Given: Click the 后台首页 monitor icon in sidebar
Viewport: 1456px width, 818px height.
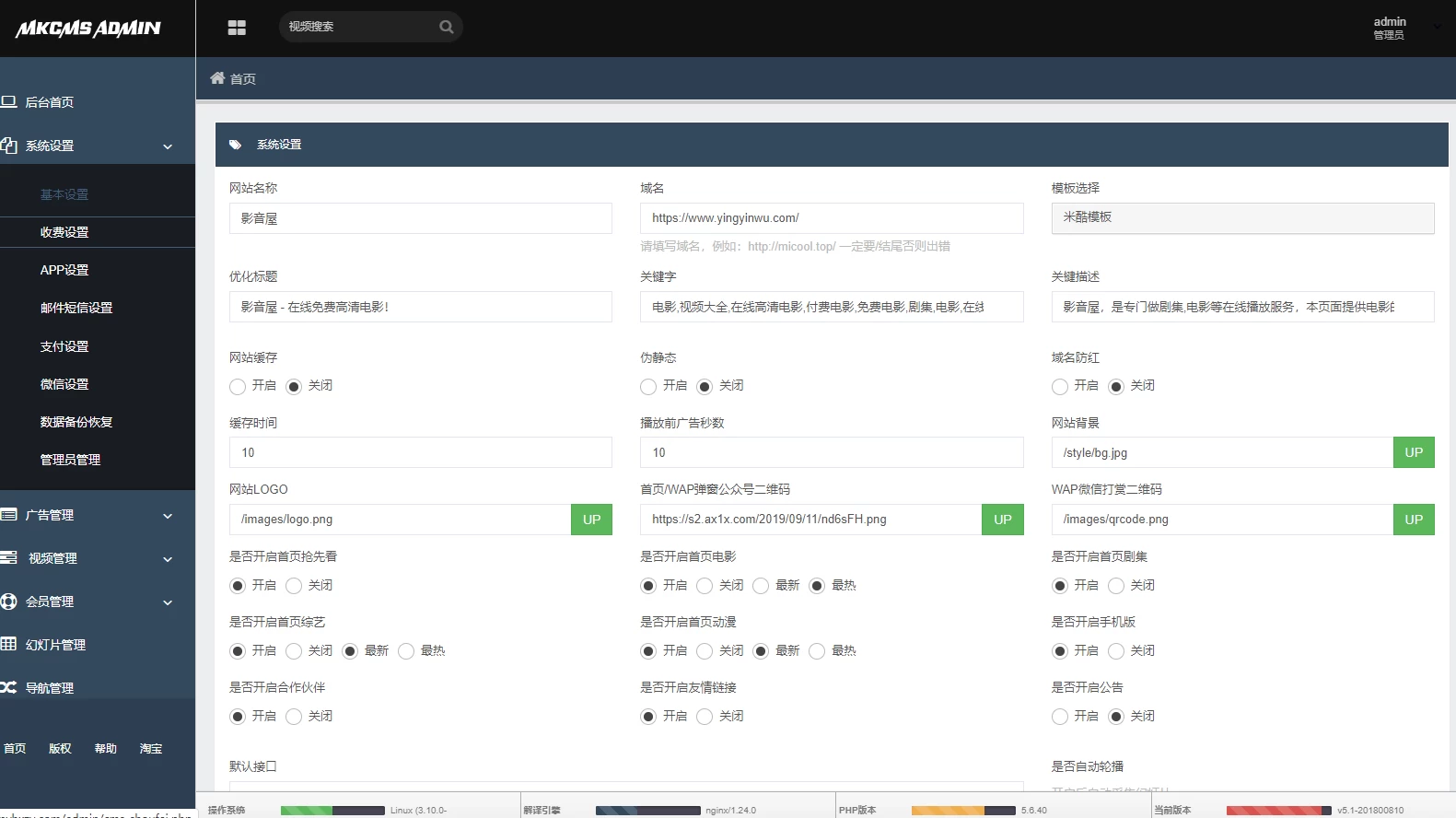Looking at the screenshot, I should coord(9,102).
